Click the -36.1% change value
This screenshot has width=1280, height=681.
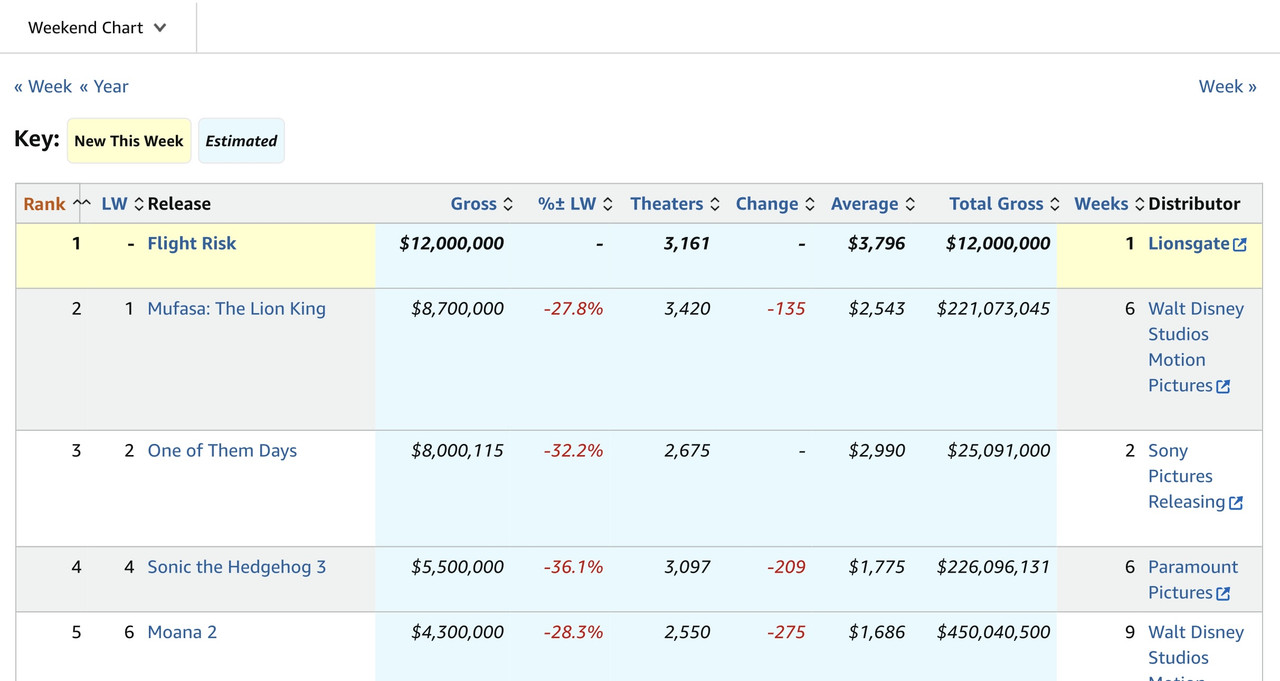tap(574, 567)
